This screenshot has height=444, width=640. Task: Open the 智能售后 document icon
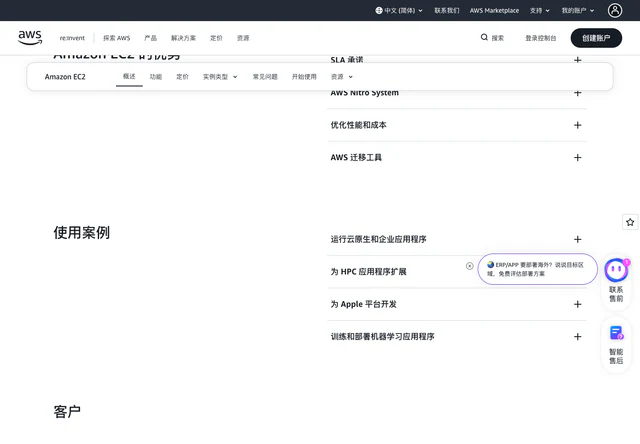616,333
